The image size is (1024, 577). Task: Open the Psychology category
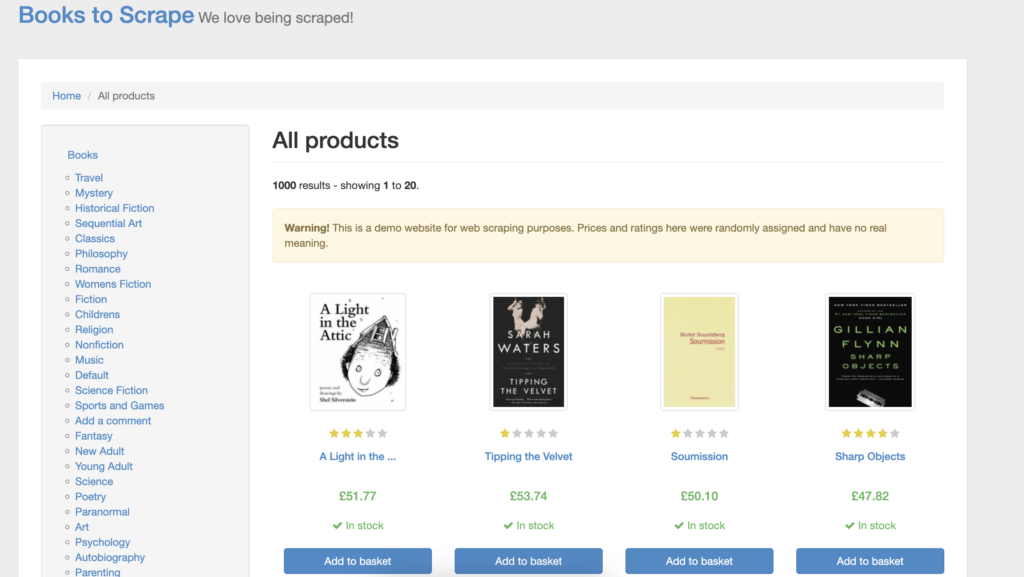pos(103,542)
